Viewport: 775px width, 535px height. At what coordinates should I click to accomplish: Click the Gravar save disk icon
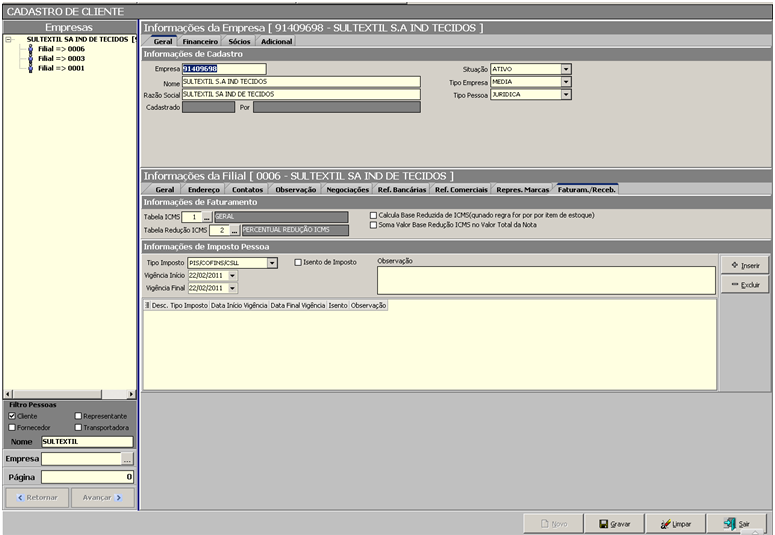click(x=602, y=524)
